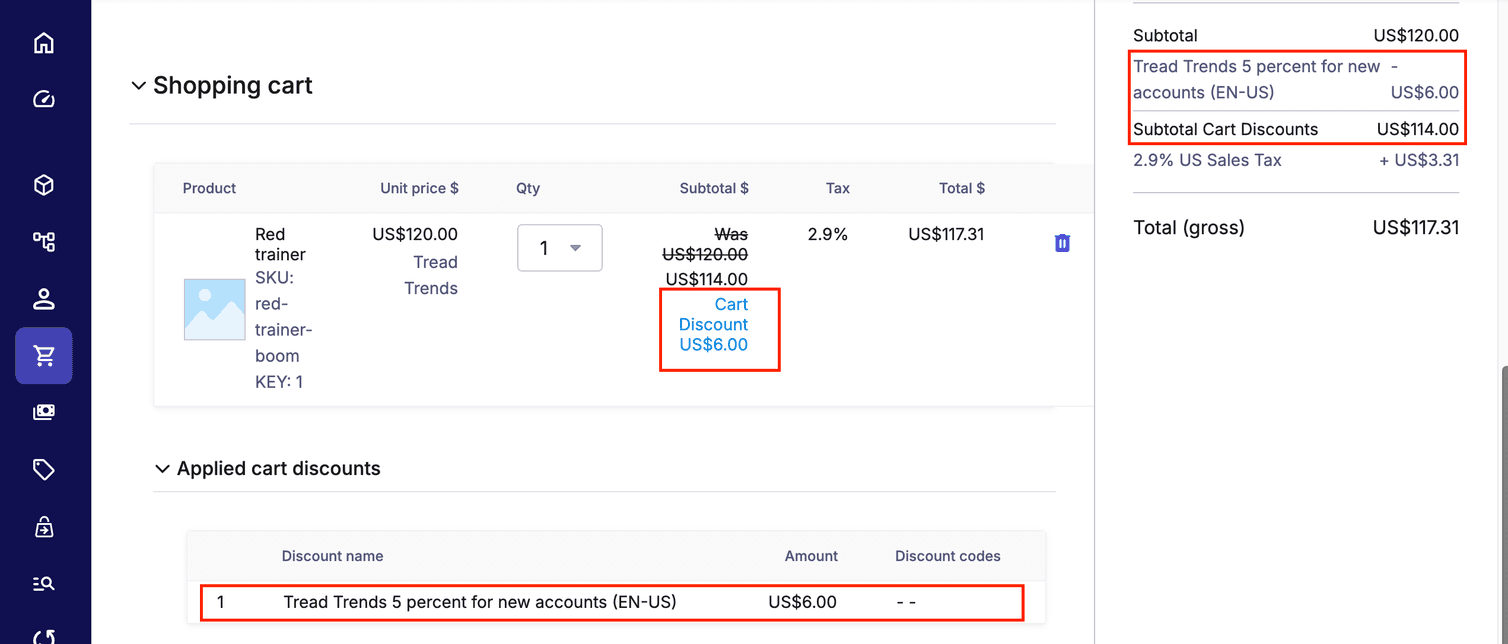1508x644 pixels.
Task: Collapse the Shopping cart section
Action: pyautogui.click(x=139, y=85)
